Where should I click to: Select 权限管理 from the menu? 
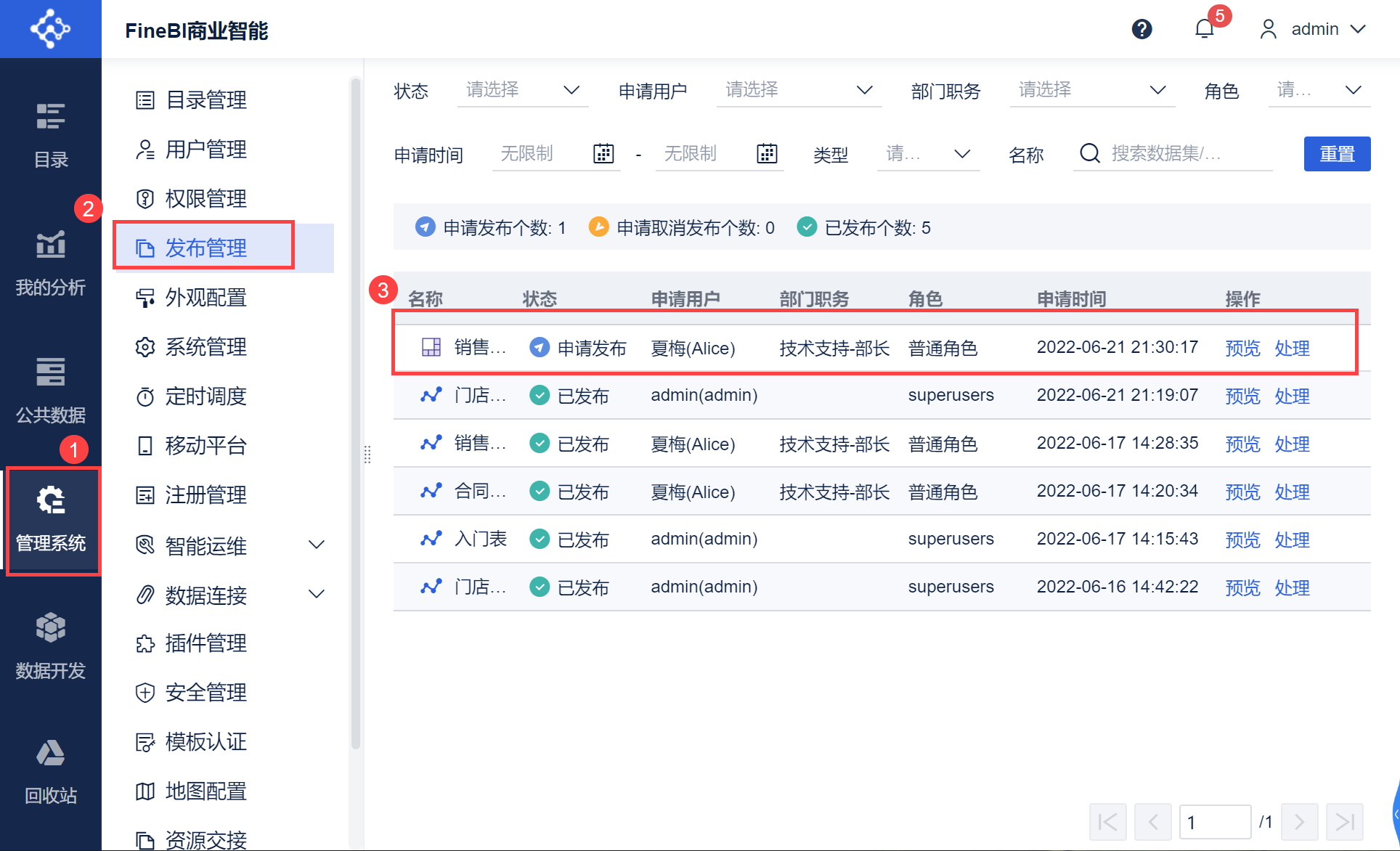[206, 199]
